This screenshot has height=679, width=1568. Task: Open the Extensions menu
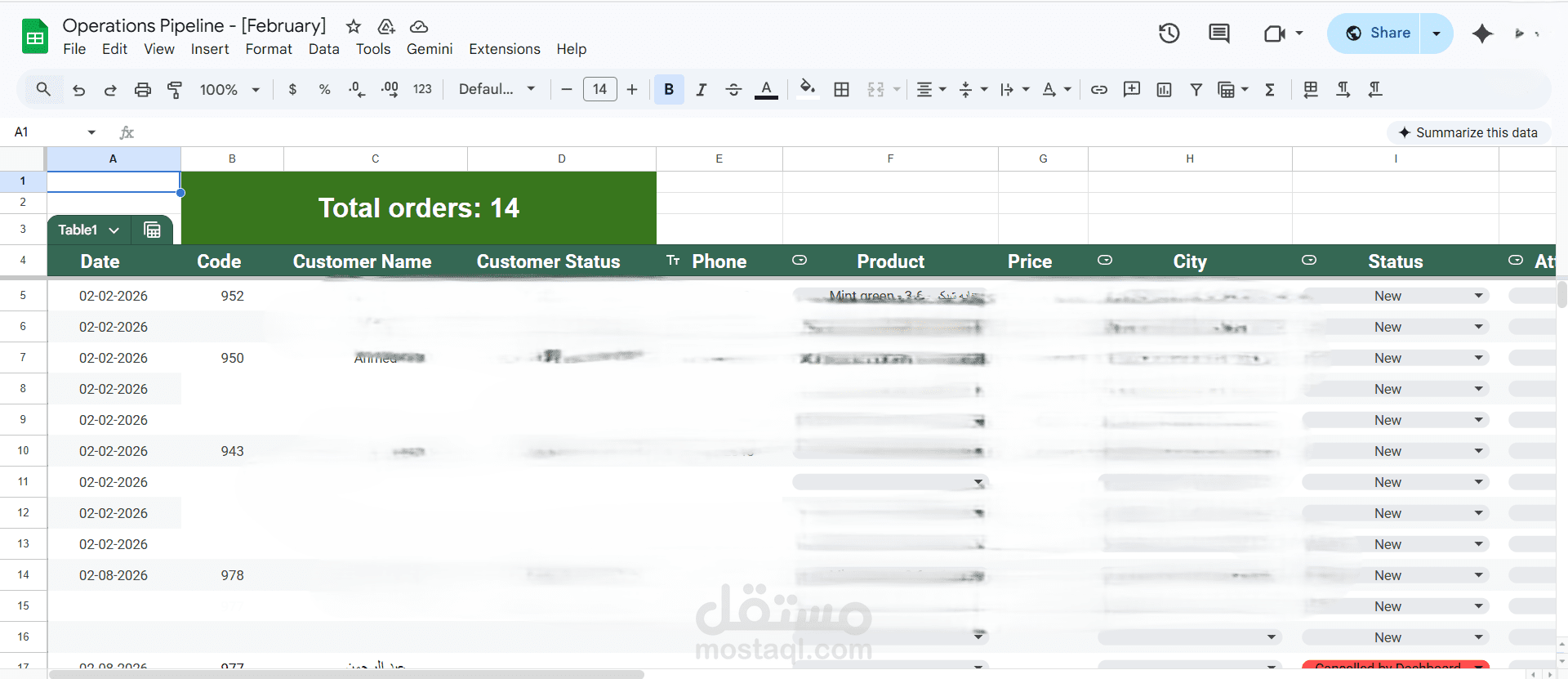click(505, 49)
